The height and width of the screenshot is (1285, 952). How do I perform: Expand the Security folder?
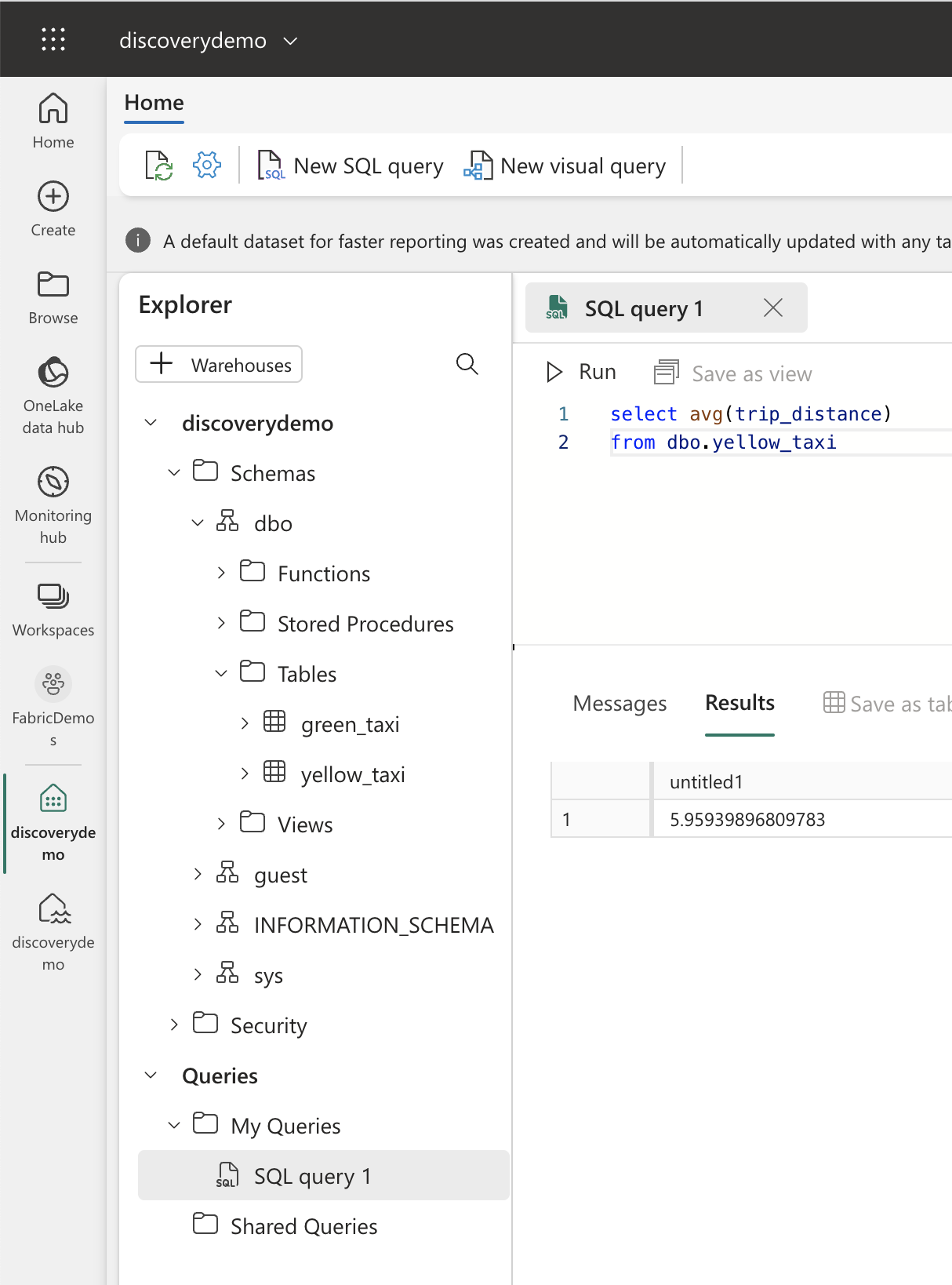[174, 1025]
